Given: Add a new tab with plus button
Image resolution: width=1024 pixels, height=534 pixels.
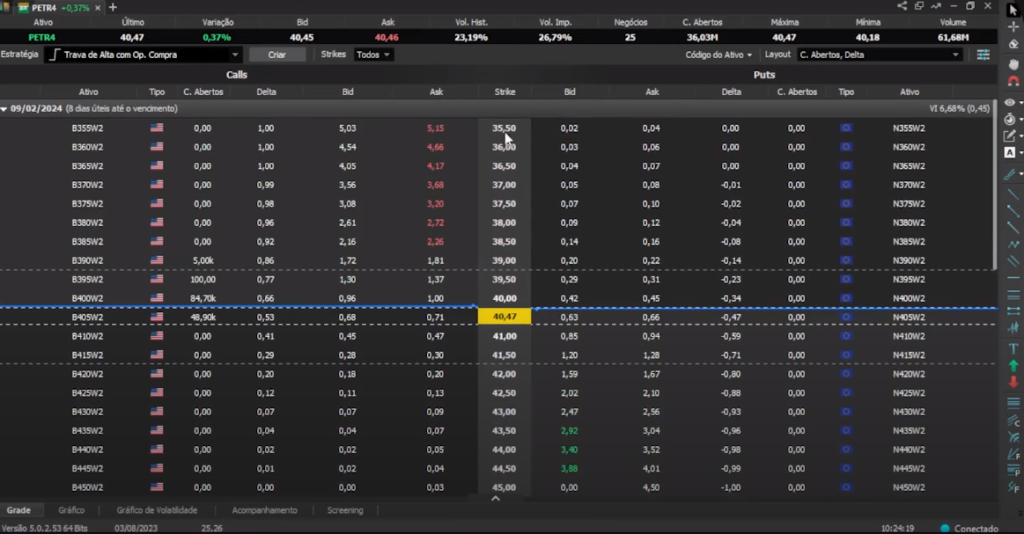Looking at the screenshot, I should (x=112, y=7).
